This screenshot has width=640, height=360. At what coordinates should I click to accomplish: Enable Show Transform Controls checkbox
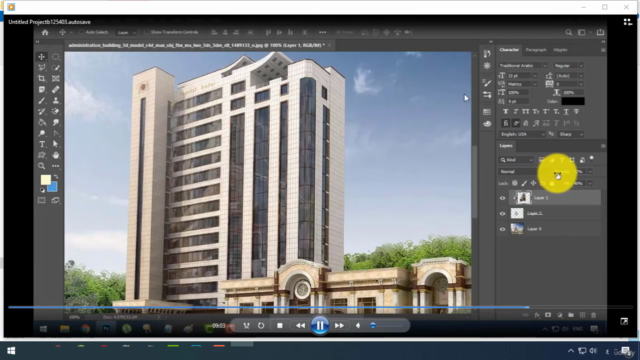click(147, 32)
